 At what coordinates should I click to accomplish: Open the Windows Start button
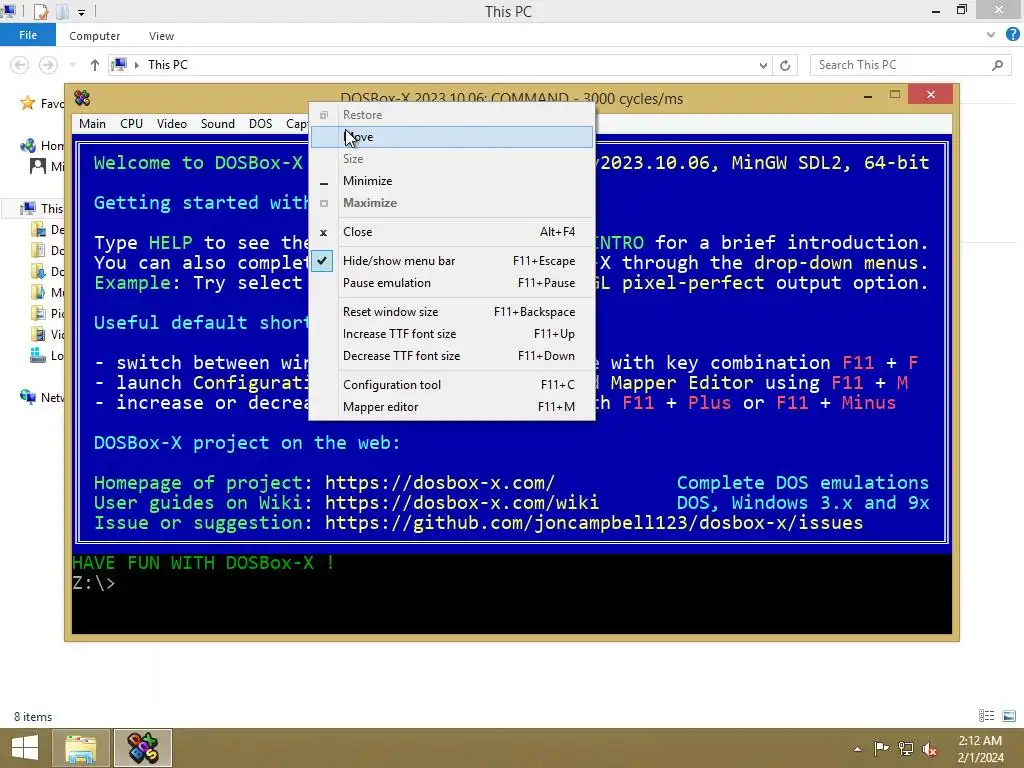pos(25,748)
